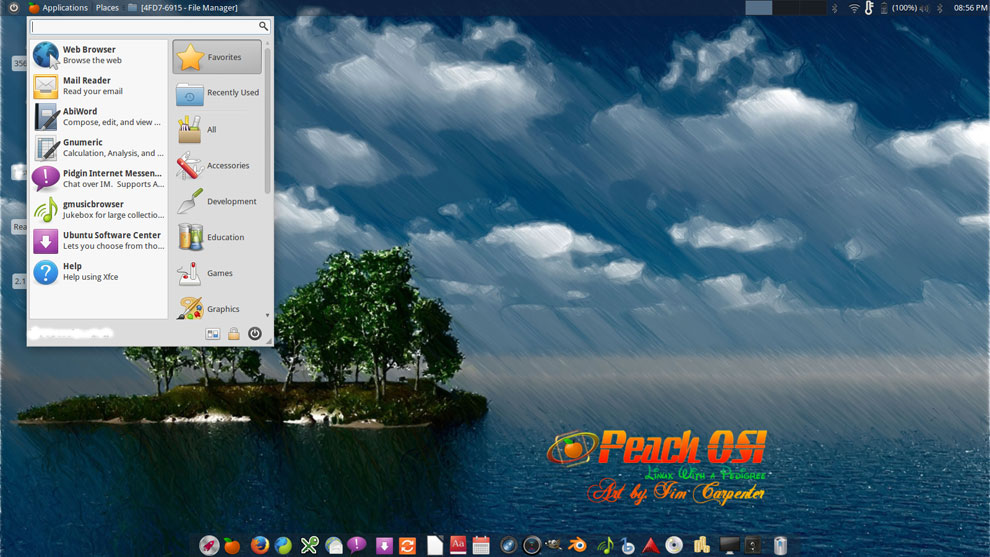Launch Blender from the dock
The width and height of the screenshot is (990, 557).
click(577, 544)
